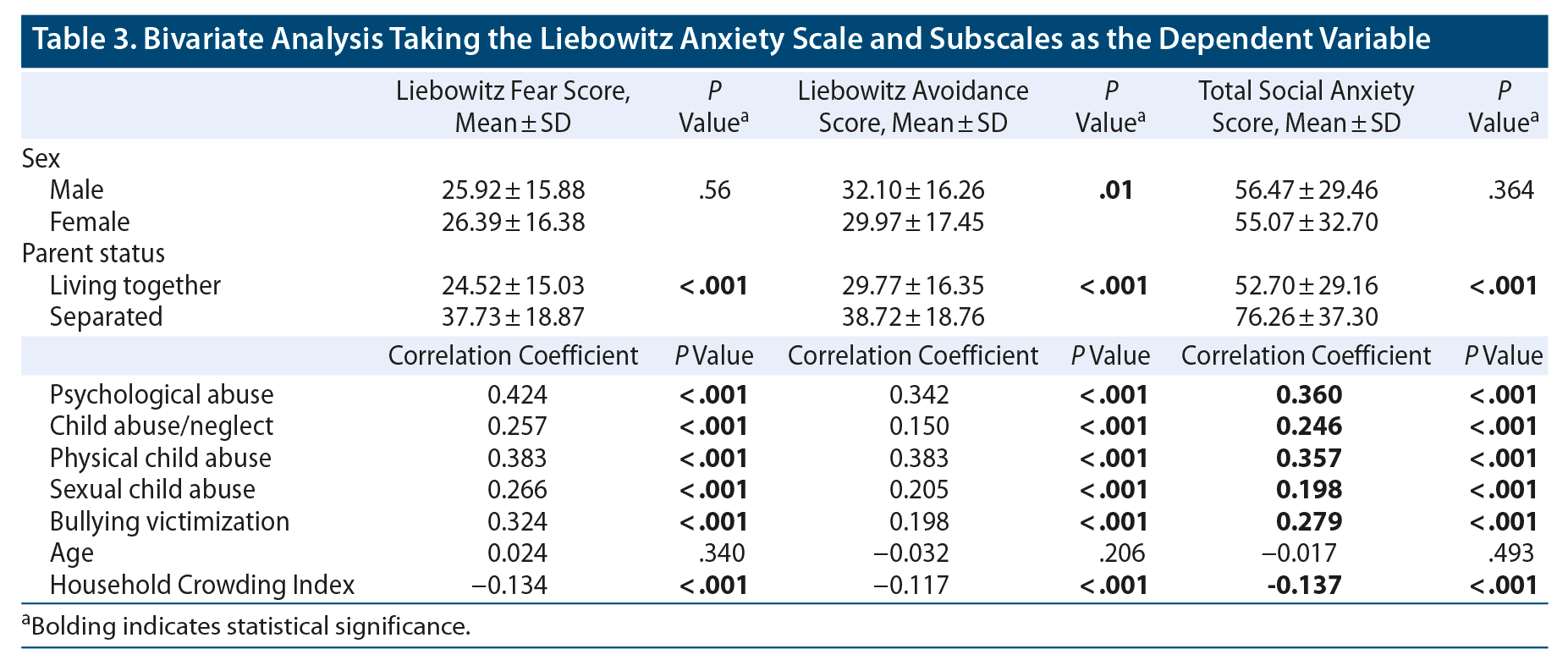Viewport: 1568px width, 660px height.
Task: Click the Liebowitz Avoidance Score column header
Action: 912,106
